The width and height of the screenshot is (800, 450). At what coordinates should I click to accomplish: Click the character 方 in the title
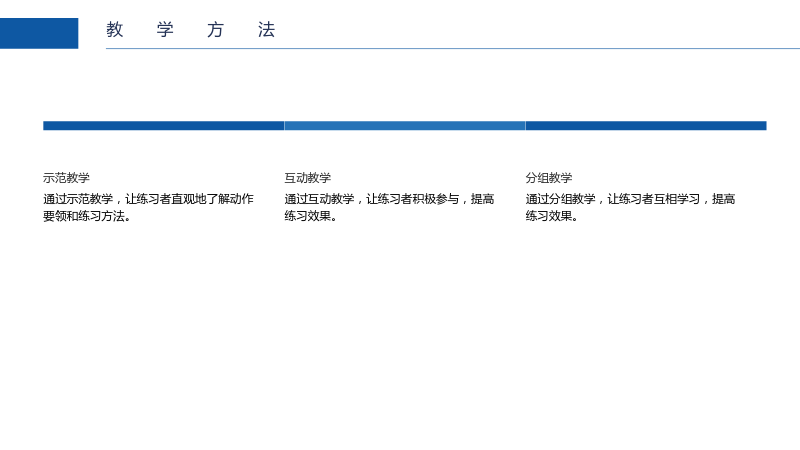[x=216, y=30]
